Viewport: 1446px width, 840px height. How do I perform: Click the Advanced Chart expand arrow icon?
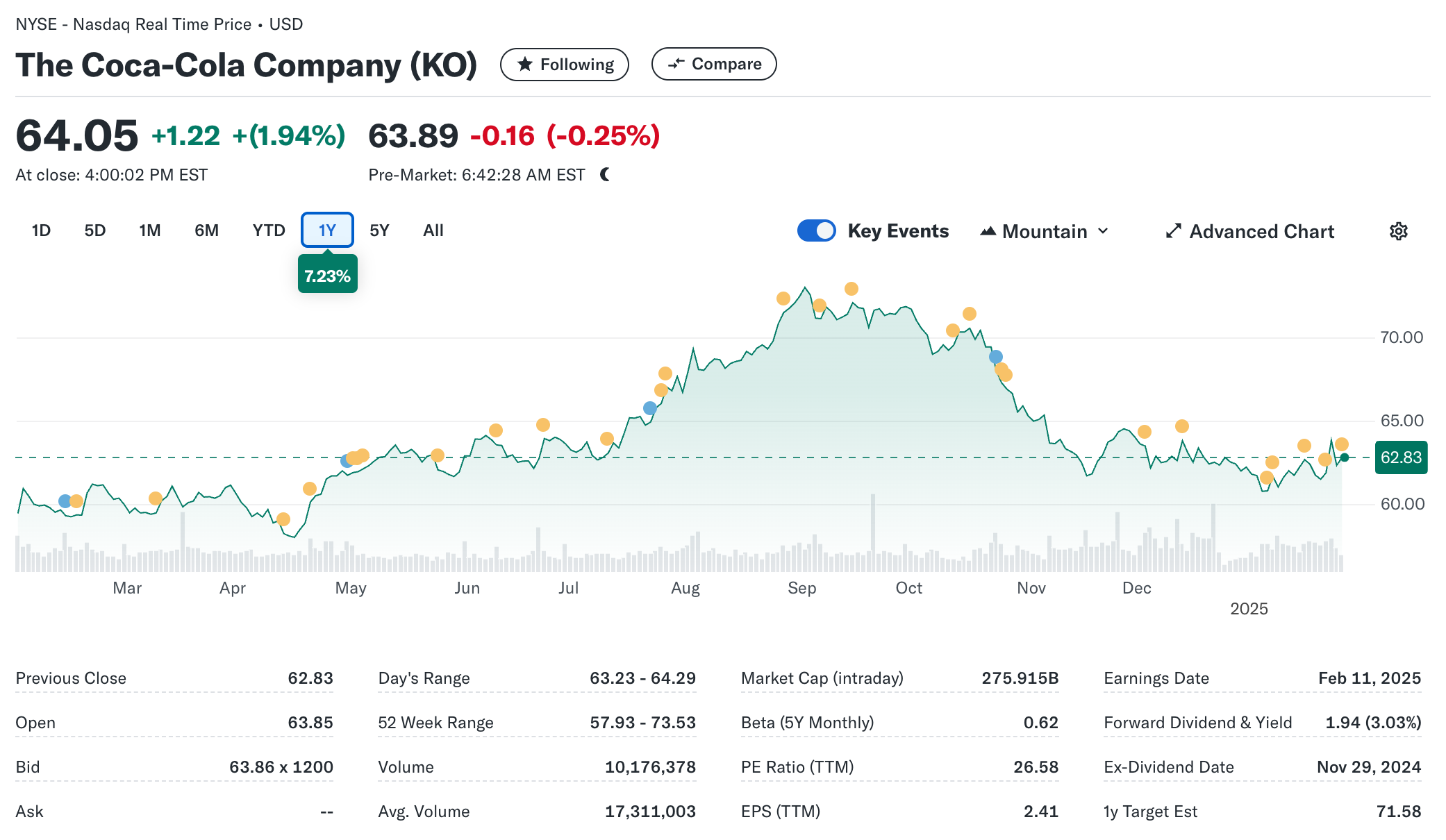(1173, 231)
